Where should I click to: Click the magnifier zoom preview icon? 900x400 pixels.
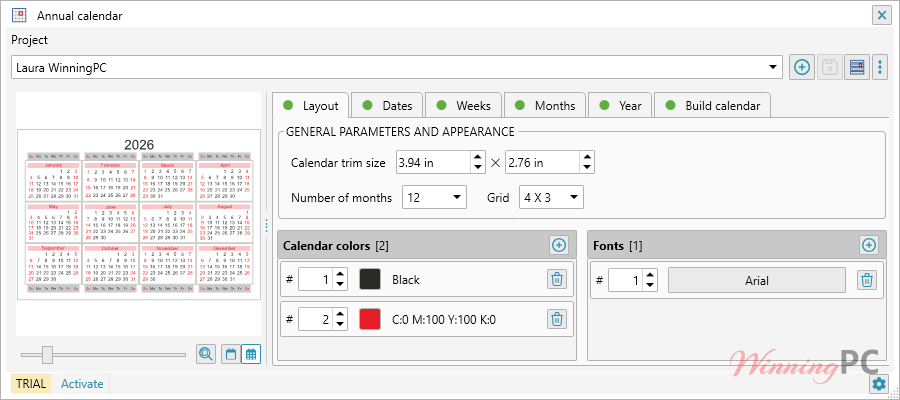point(205,354)
